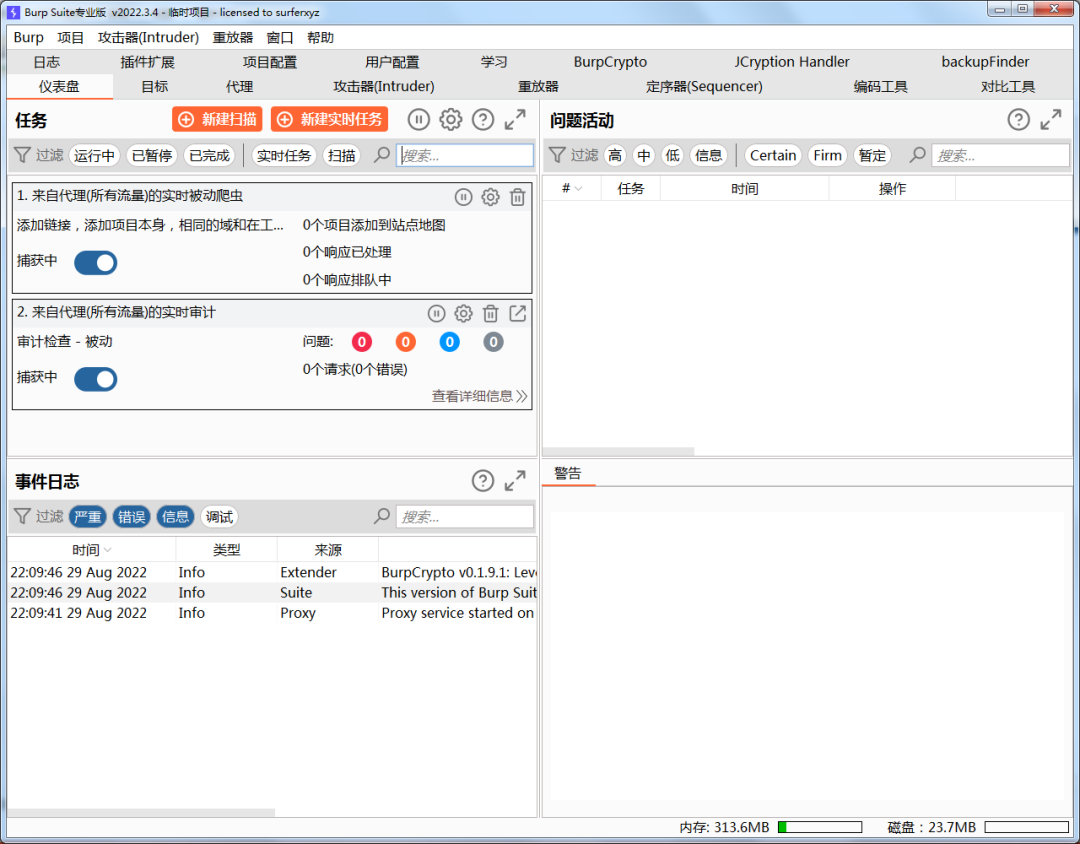
Task: Toggle capturing switch for task 2 live audit
Action: tap(96, 379)
